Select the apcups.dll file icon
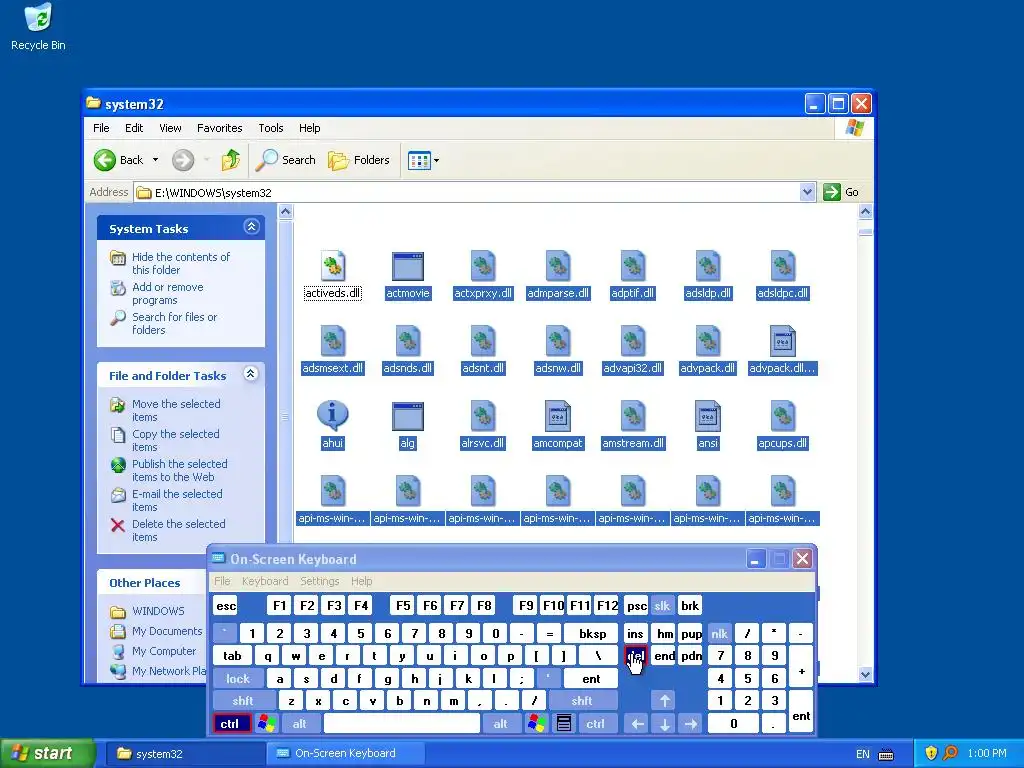 point(782,416)
